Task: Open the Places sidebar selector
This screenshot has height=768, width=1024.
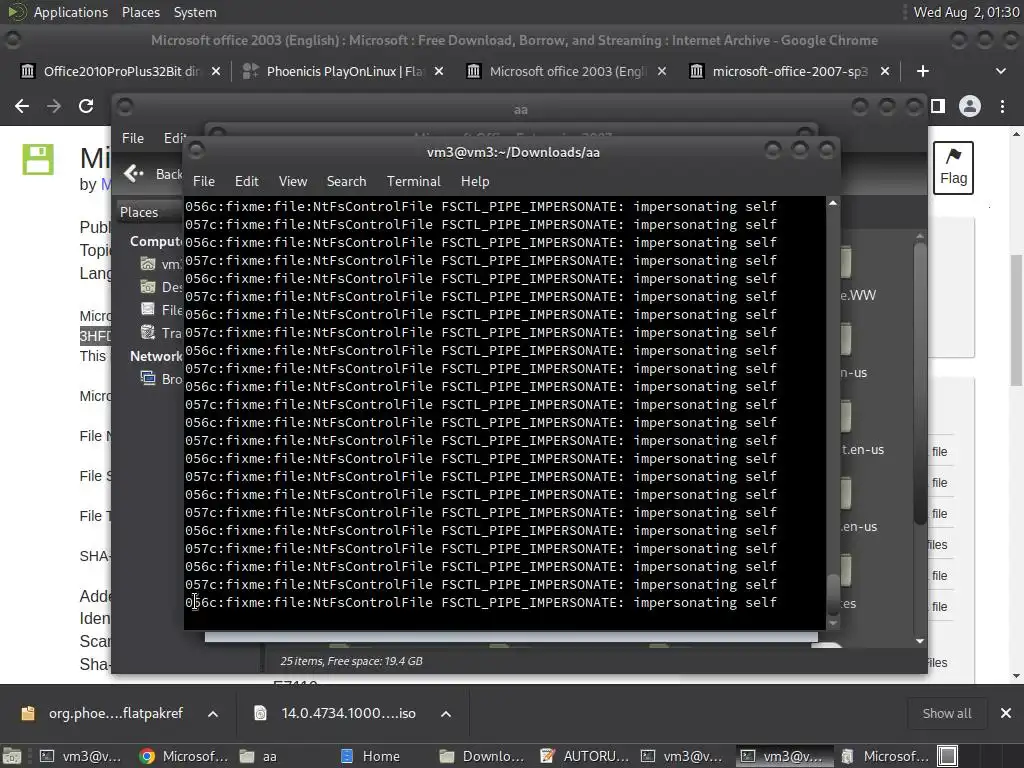Action: (149, 212)
